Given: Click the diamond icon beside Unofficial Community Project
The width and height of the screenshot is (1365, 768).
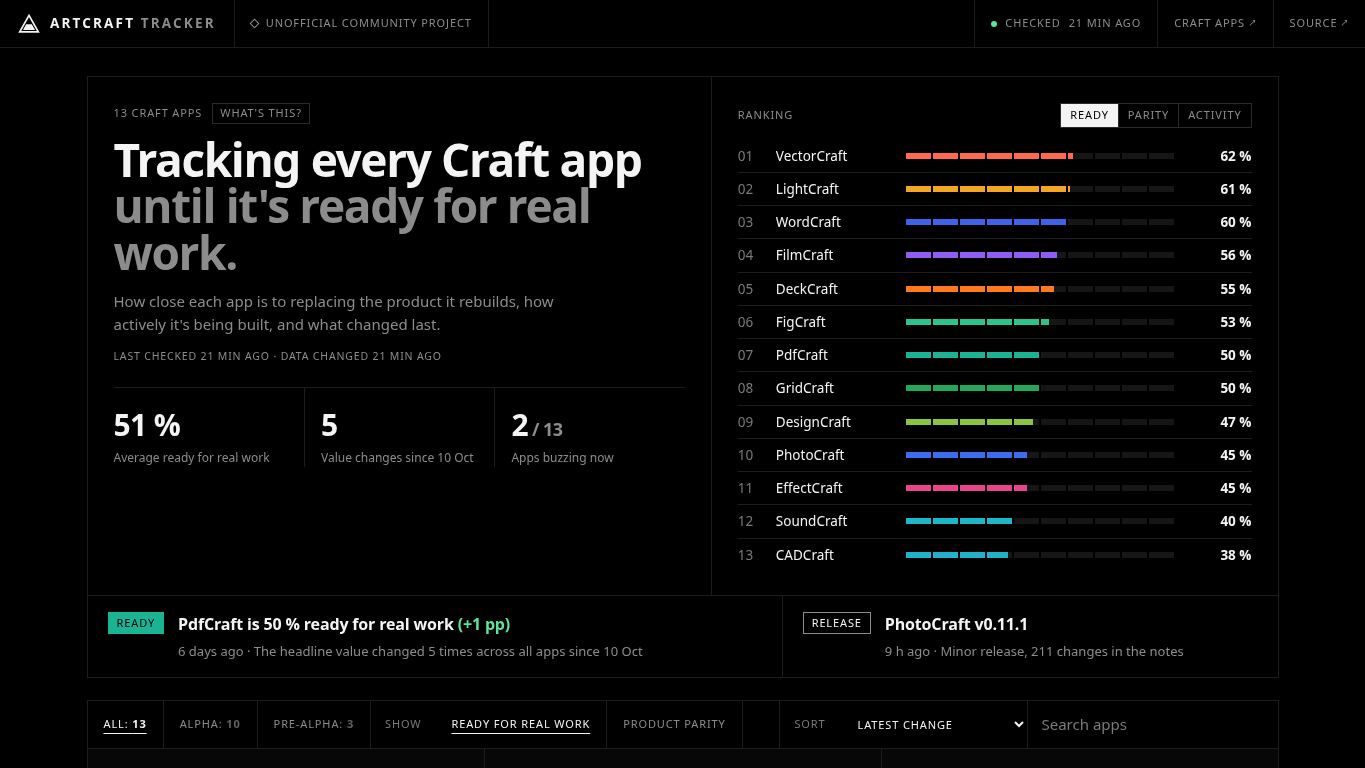Looking at the screenshot, I should (254, 23).
